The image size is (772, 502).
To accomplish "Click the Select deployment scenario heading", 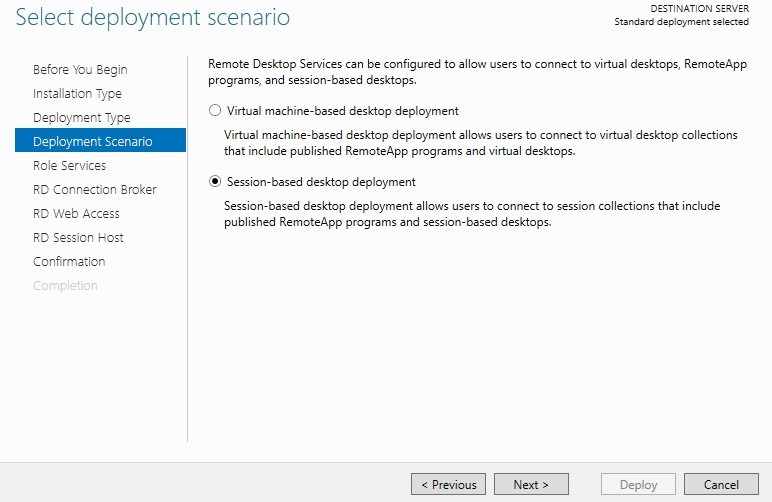I will click(153, 17).
